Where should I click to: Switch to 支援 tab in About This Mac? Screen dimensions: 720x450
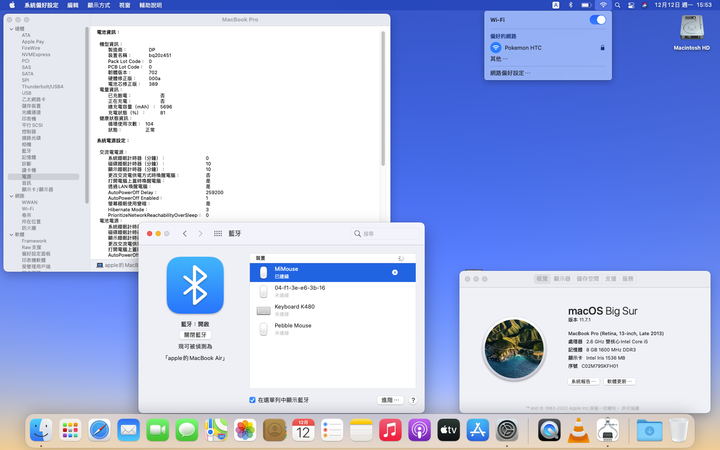(610, 279)
